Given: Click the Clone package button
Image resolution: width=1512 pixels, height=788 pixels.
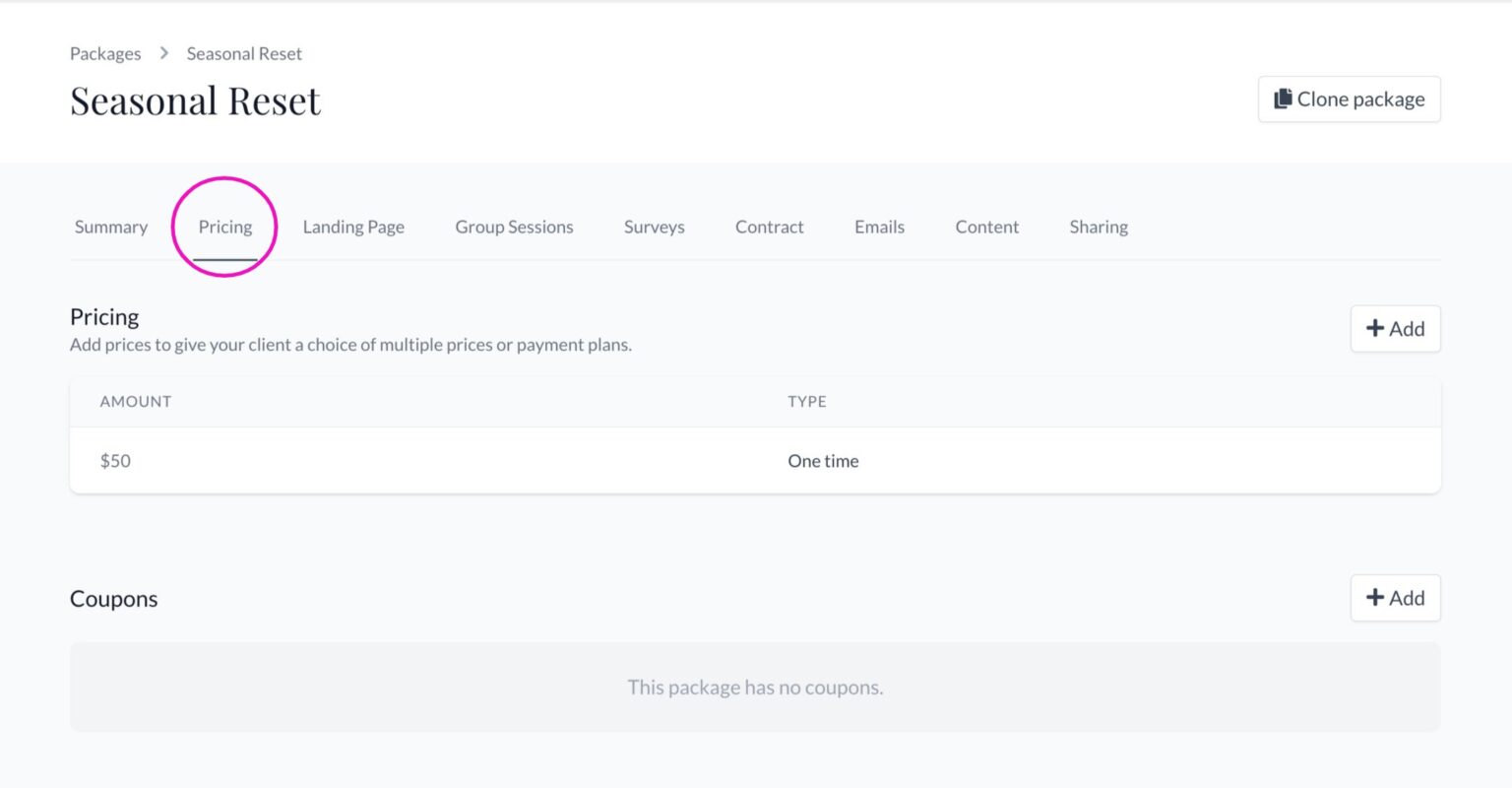Looking at the screenshot, I should (x=1349, y=98).
